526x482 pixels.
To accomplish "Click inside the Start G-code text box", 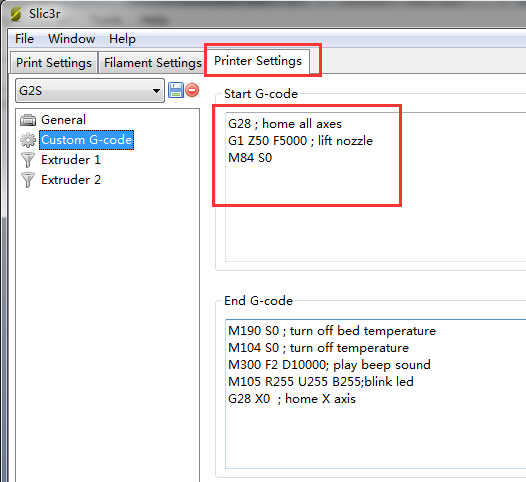I will (x=376, y=187).
